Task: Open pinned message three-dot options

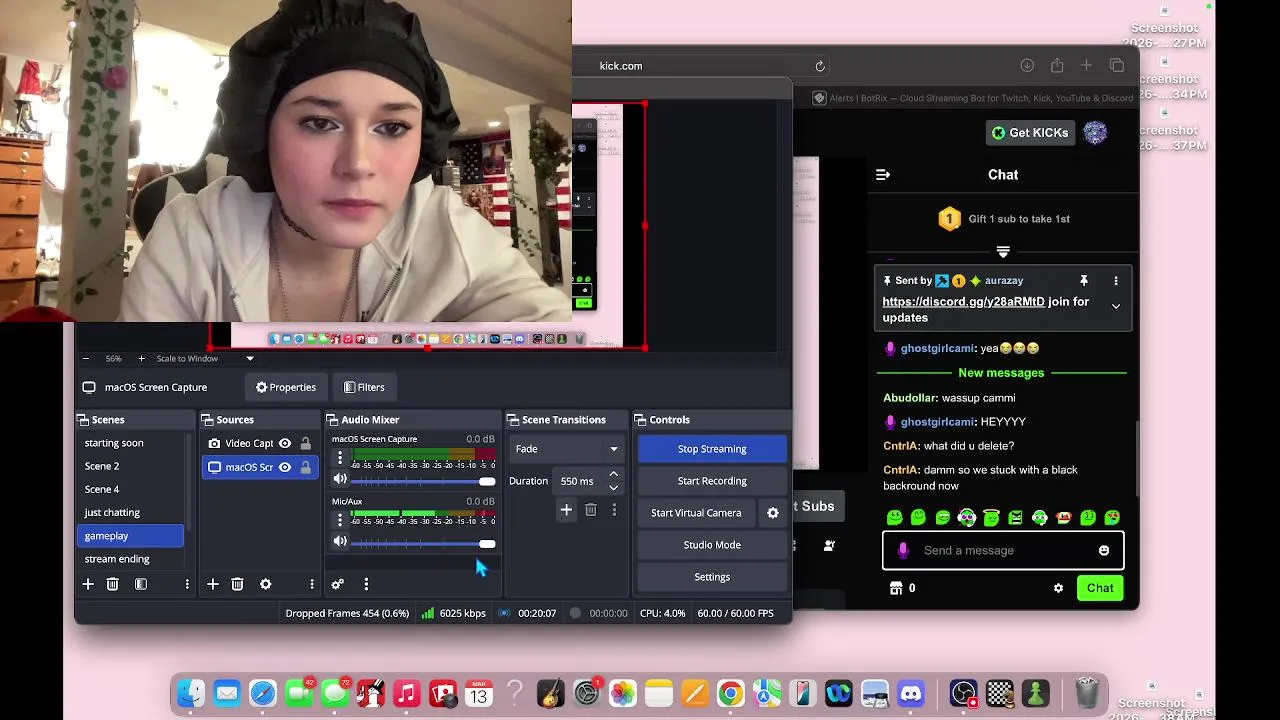Action: point(1116,281)
